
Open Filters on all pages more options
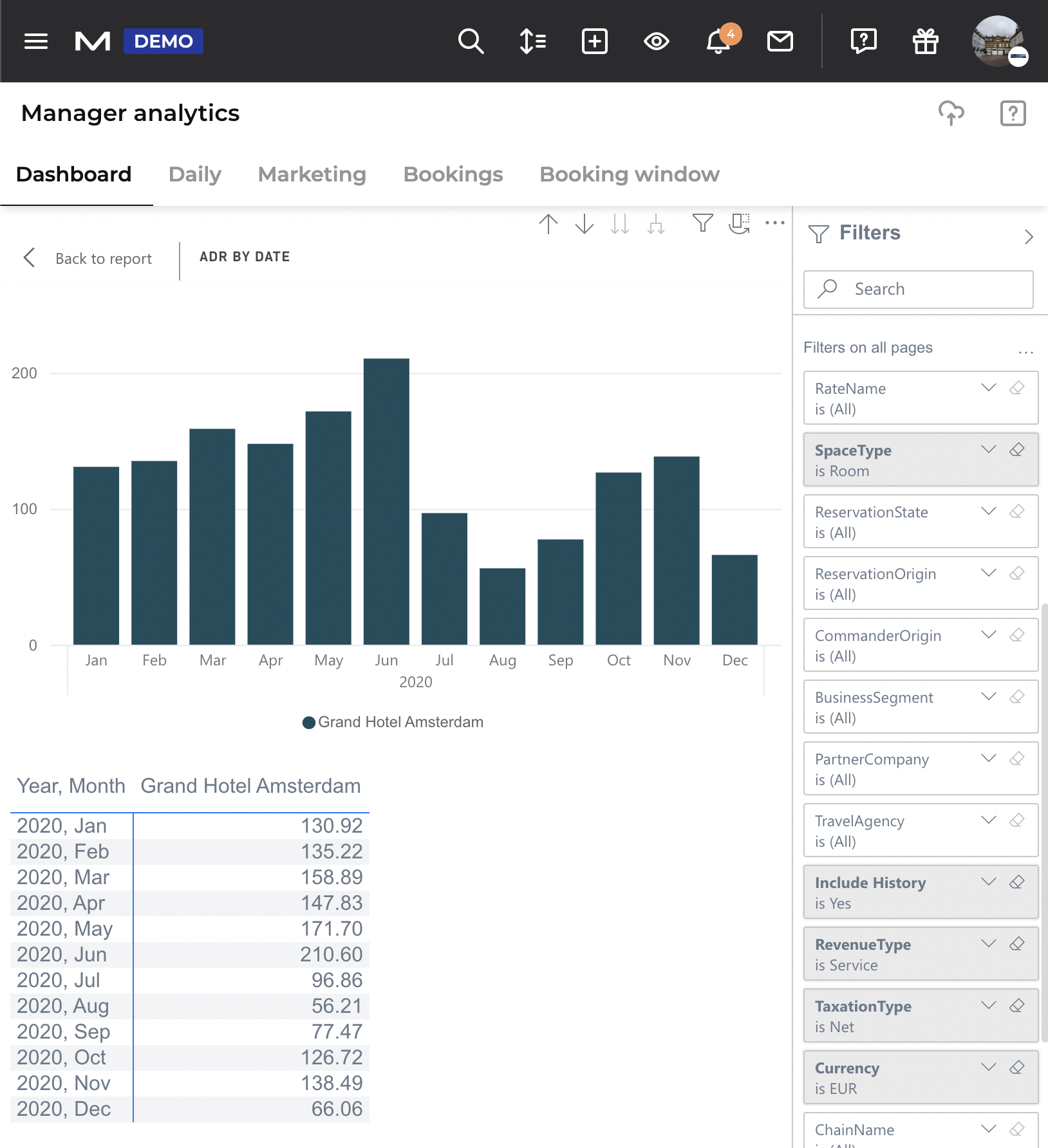(x=1026, y=351)
